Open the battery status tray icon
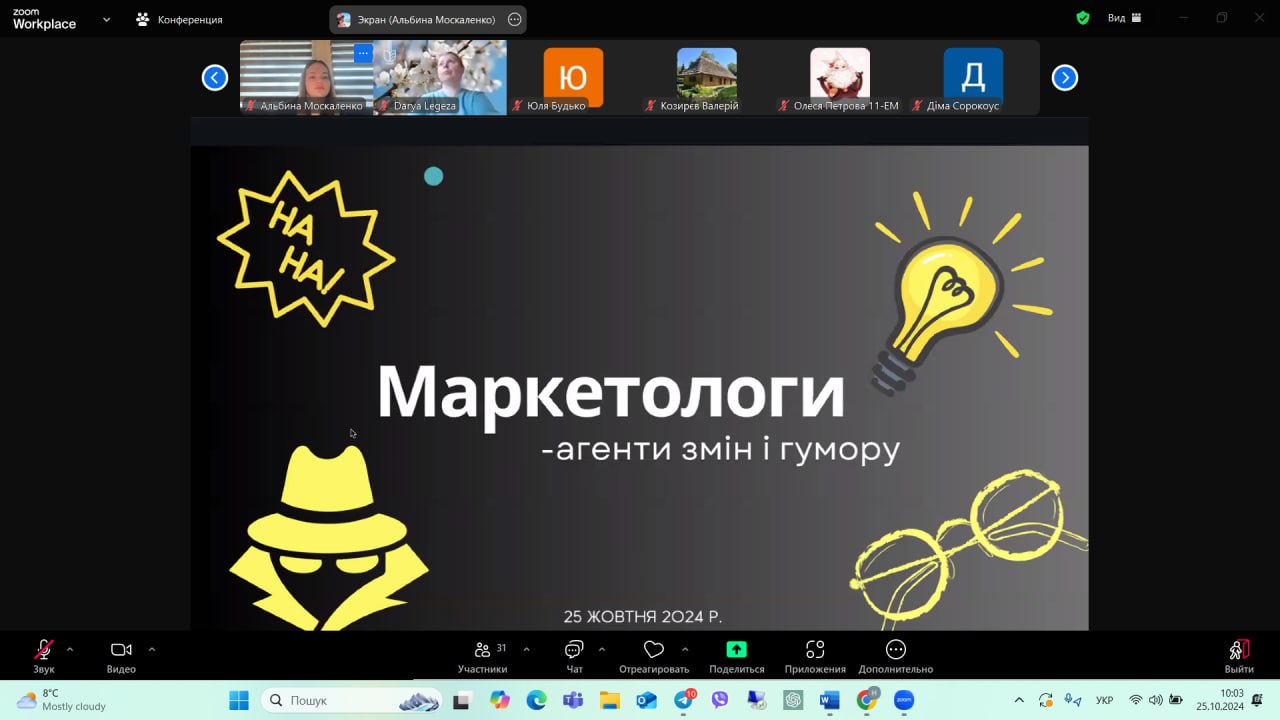Image resolution: width=1280 pixels, height=720 pixels. 1176,700
